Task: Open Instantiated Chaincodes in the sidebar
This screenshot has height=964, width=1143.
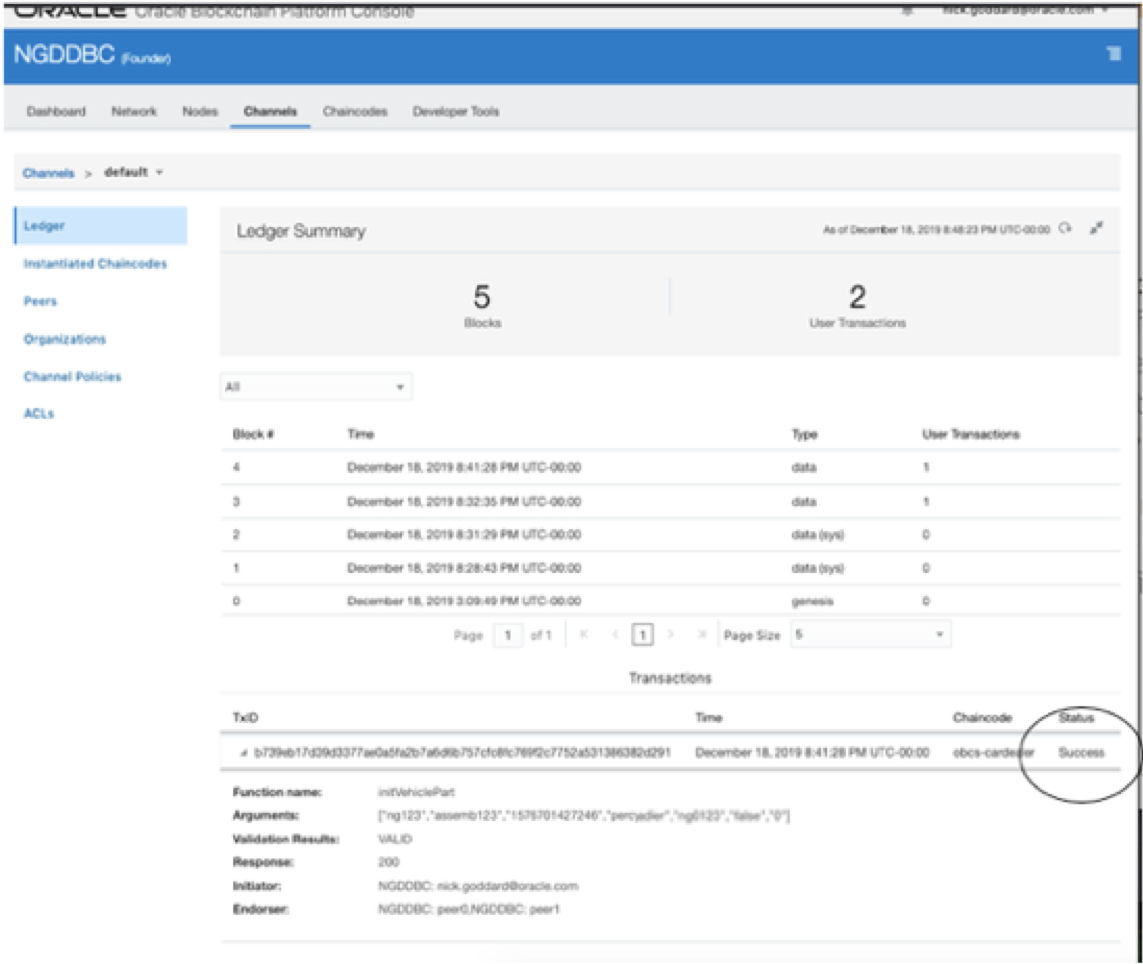Action: click(95, 264)
